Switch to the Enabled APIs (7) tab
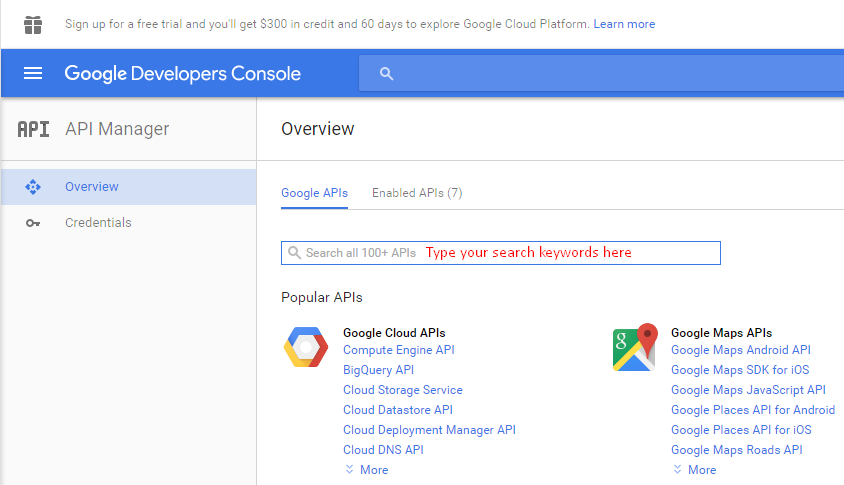Image resolution: width=844 pixels, height=485 pixels. (417, 193)
